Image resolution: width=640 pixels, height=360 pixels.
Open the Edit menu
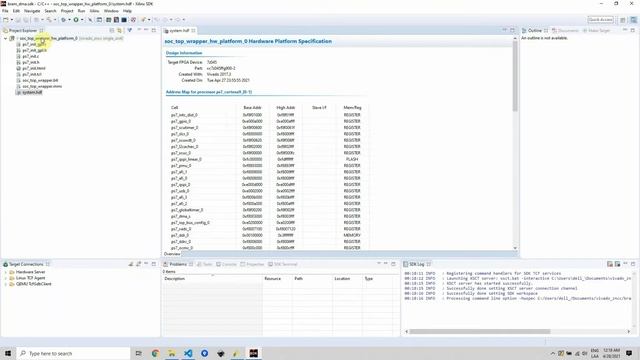(x=16, y=11)
